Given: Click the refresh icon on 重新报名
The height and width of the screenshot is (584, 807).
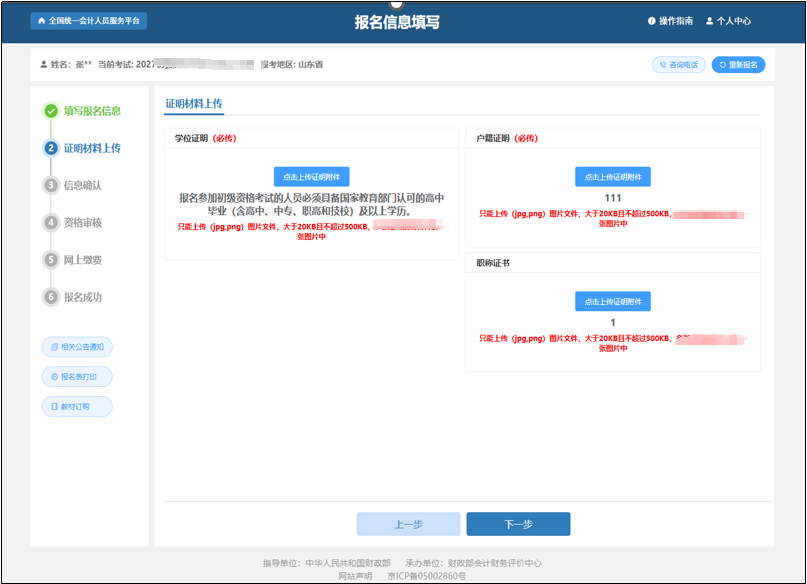Looking at the screenshot, I should tap(722, 64).
